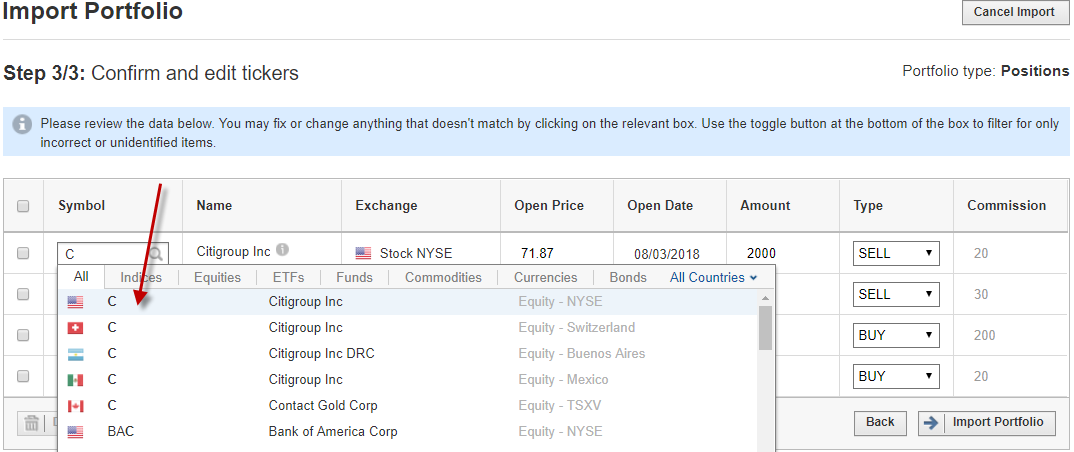Screen dimensions: 1074x452
Task: Click the trash delete icon below the table
Action: pyautogui.click(x=32, y=423)
